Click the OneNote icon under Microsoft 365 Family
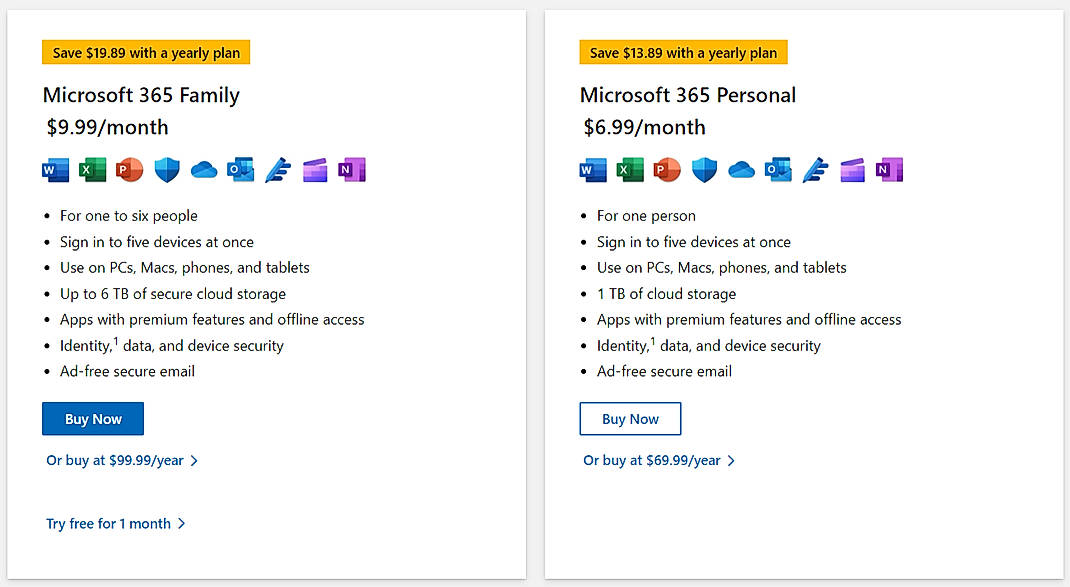The width and height of the screenshot is (1070, 587). 351,170
